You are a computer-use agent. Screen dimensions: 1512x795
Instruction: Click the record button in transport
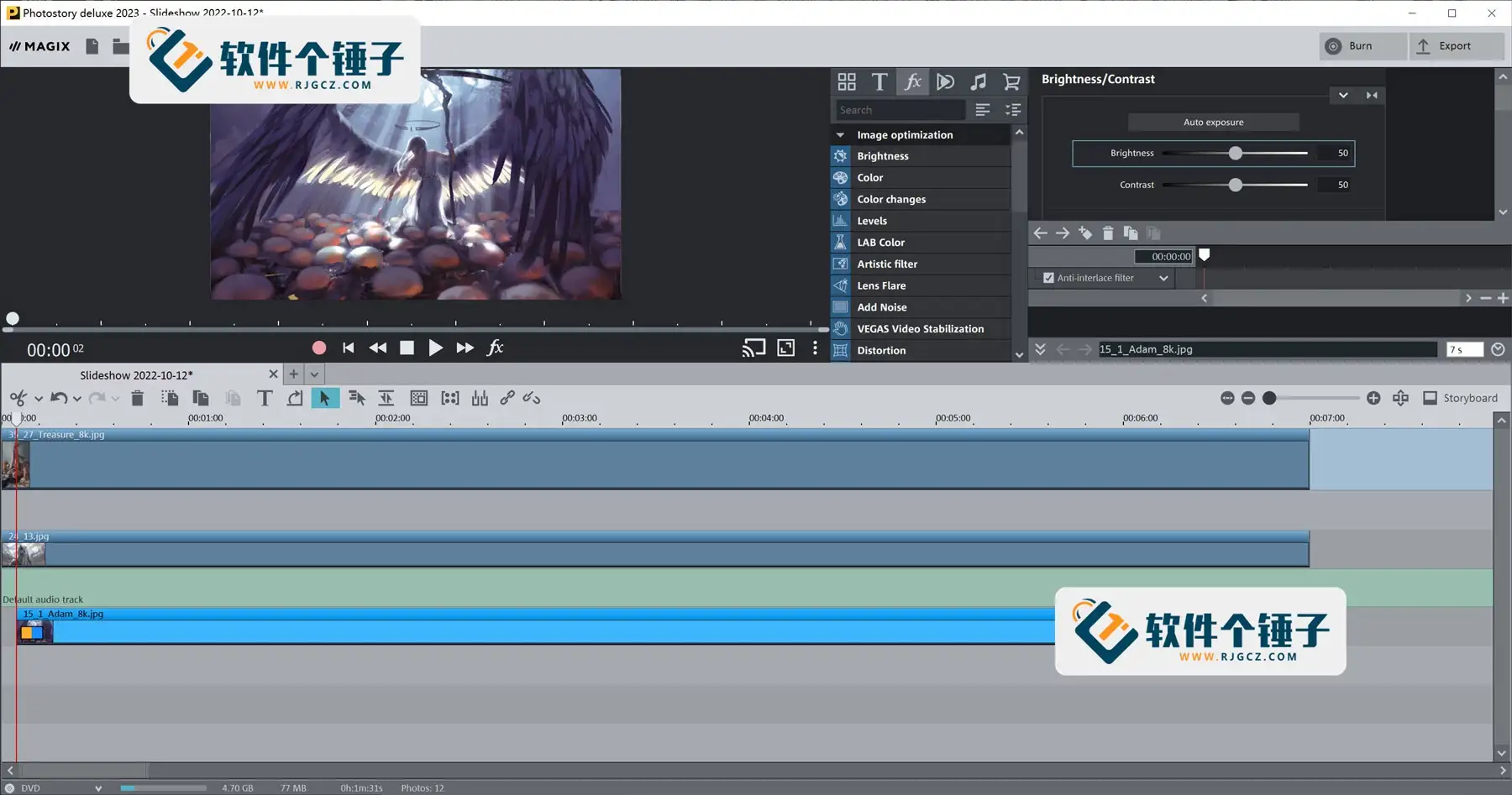(319, 348)
